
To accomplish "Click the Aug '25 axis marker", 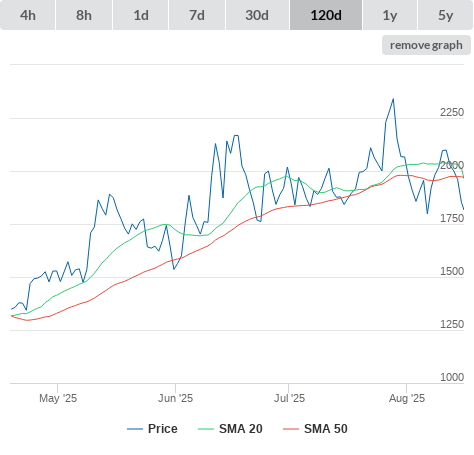I will click(x=407, y=398).
